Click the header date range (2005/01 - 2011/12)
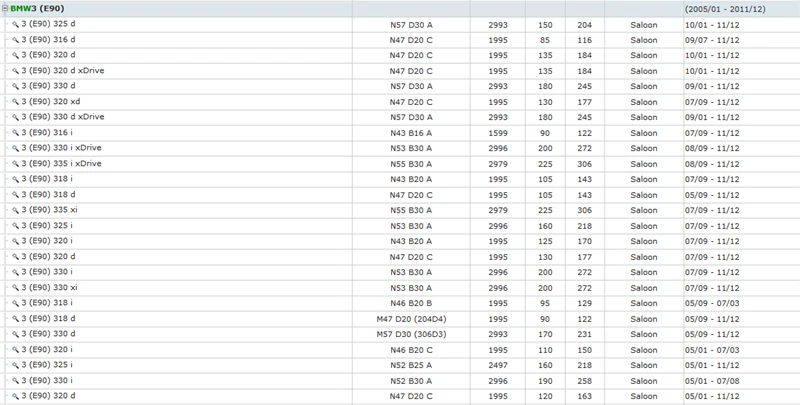This screenshot has height=405, width=800. (x=725, y=9)
